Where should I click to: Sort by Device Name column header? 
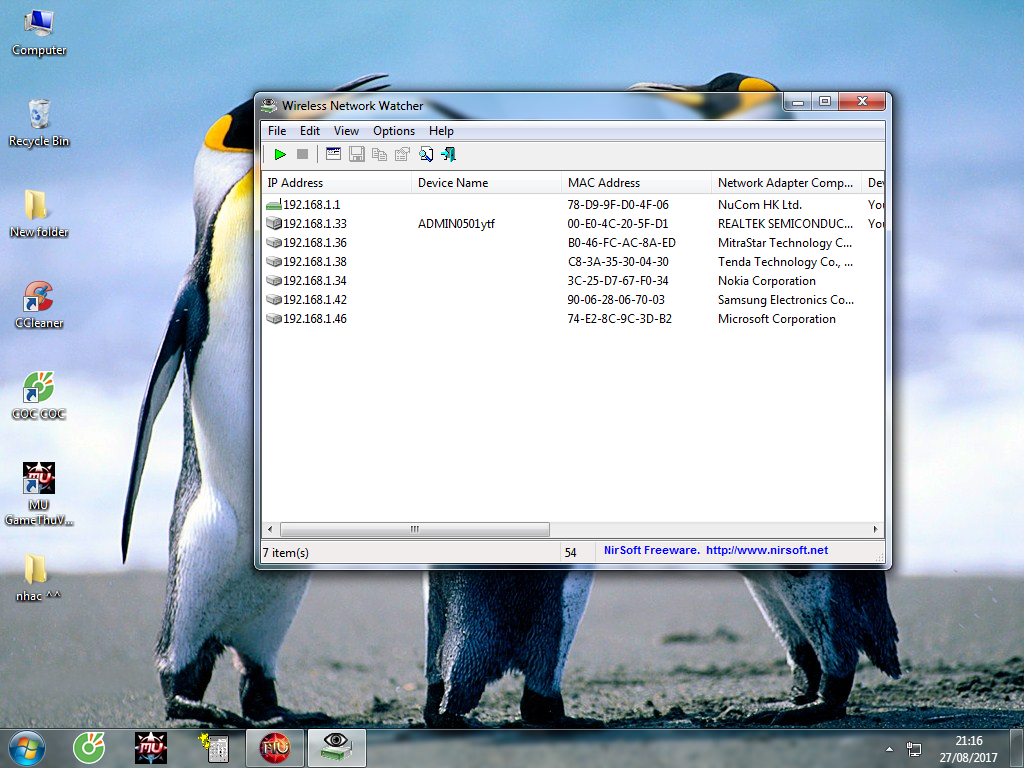(487, 183)
